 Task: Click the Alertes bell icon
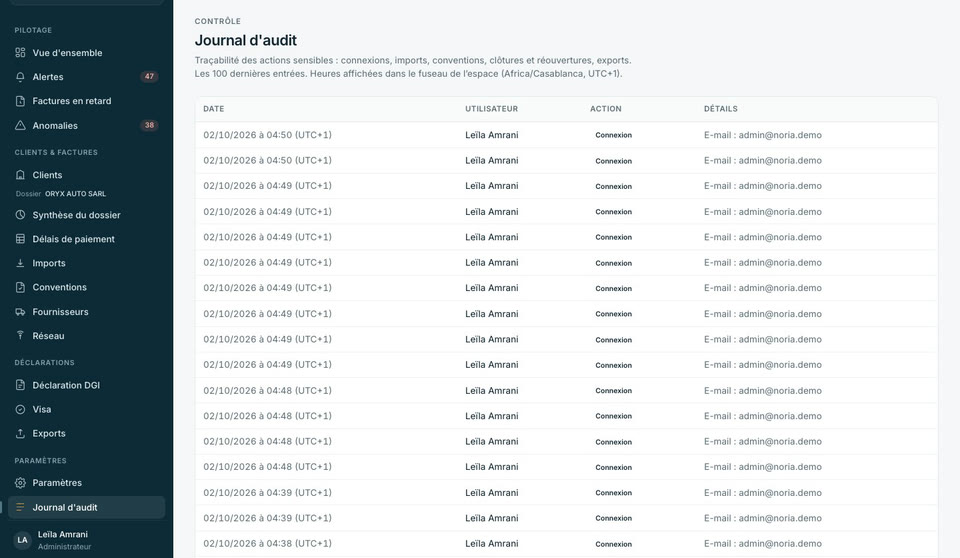[20, 77]
